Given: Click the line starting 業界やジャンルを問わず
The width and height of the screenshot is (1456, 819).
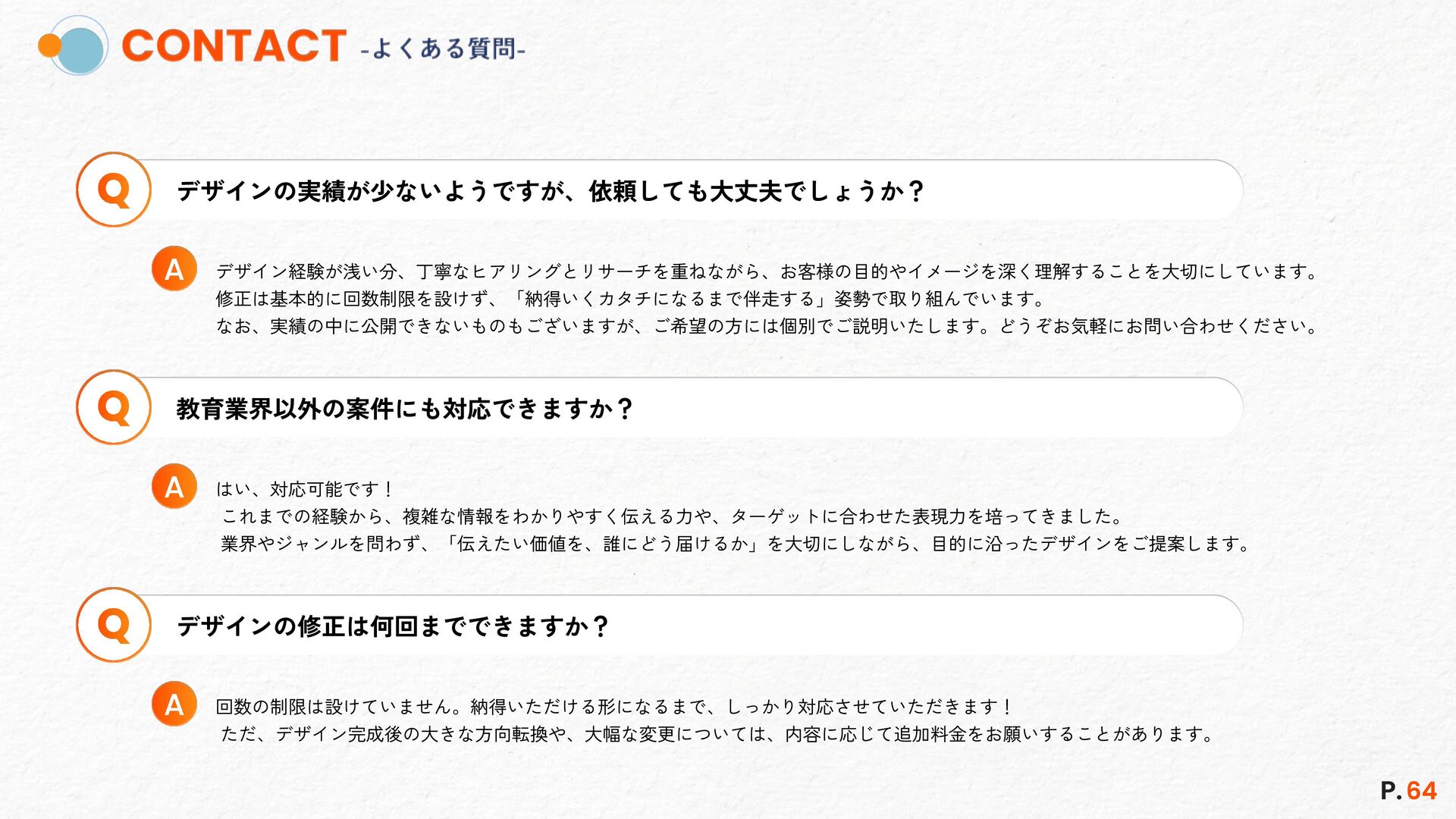Looking at the screenshot, I should pyautogui.click(x=734, y=544).
